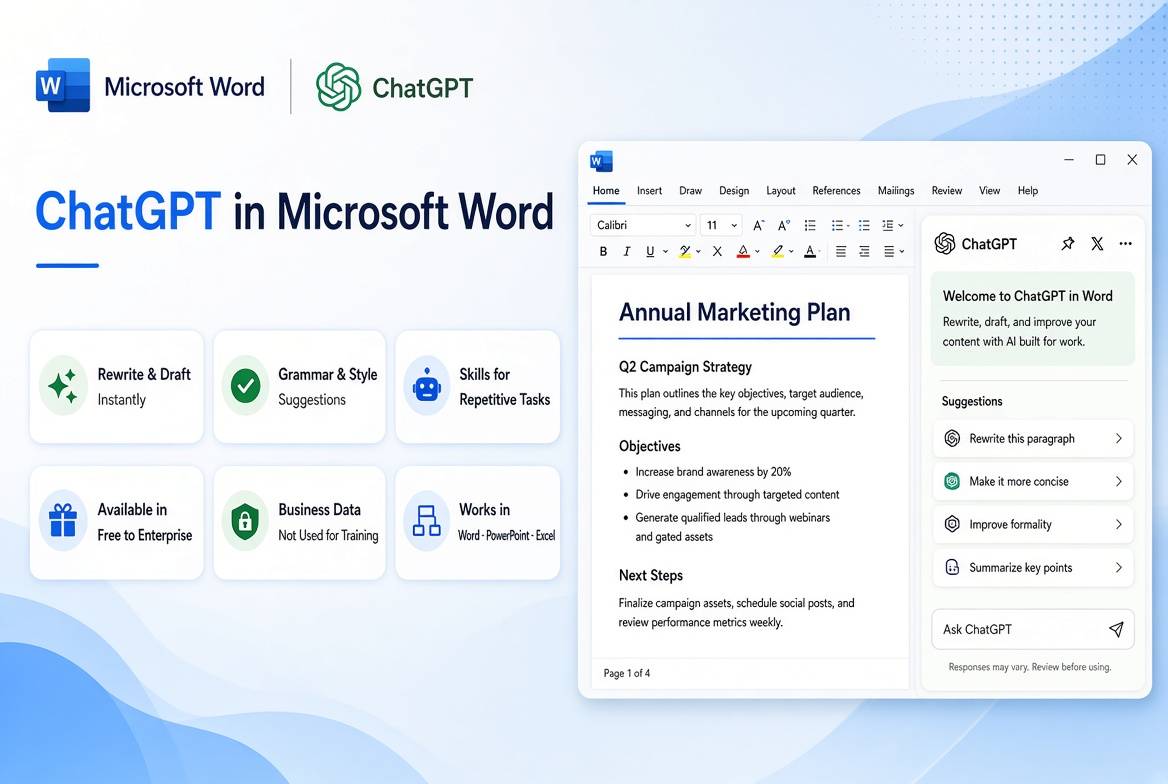Choose the Rewrite this paragraph suggestion

click(x=1033, y=438)
